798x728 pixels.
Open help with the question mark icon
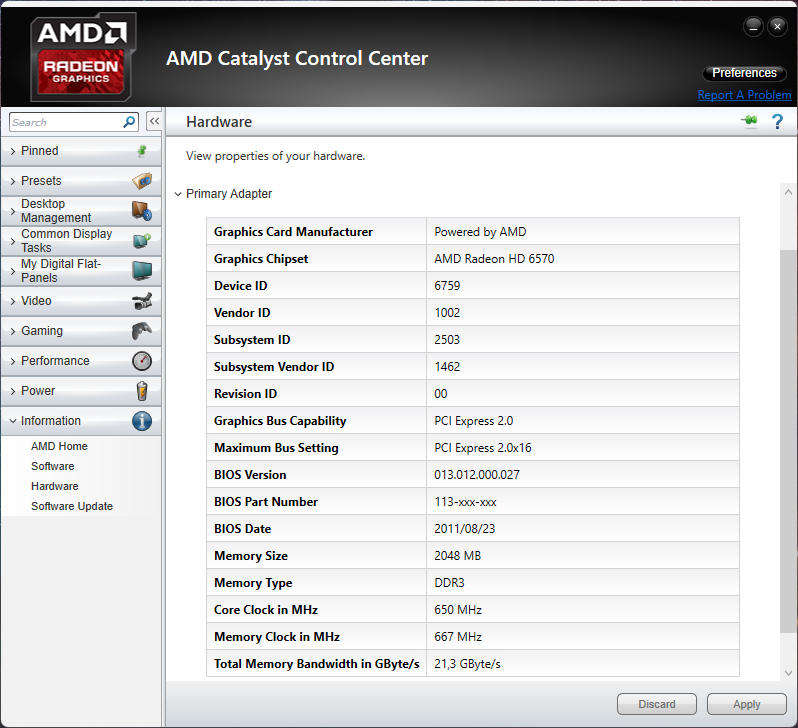tap(777, 122)
